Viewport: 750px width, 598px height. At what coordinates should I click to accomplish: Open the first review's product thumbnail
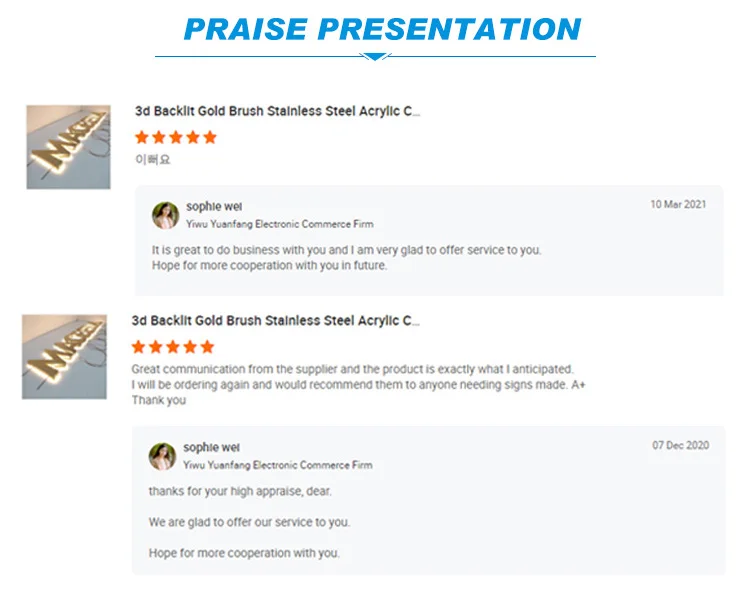click(68, 147)
